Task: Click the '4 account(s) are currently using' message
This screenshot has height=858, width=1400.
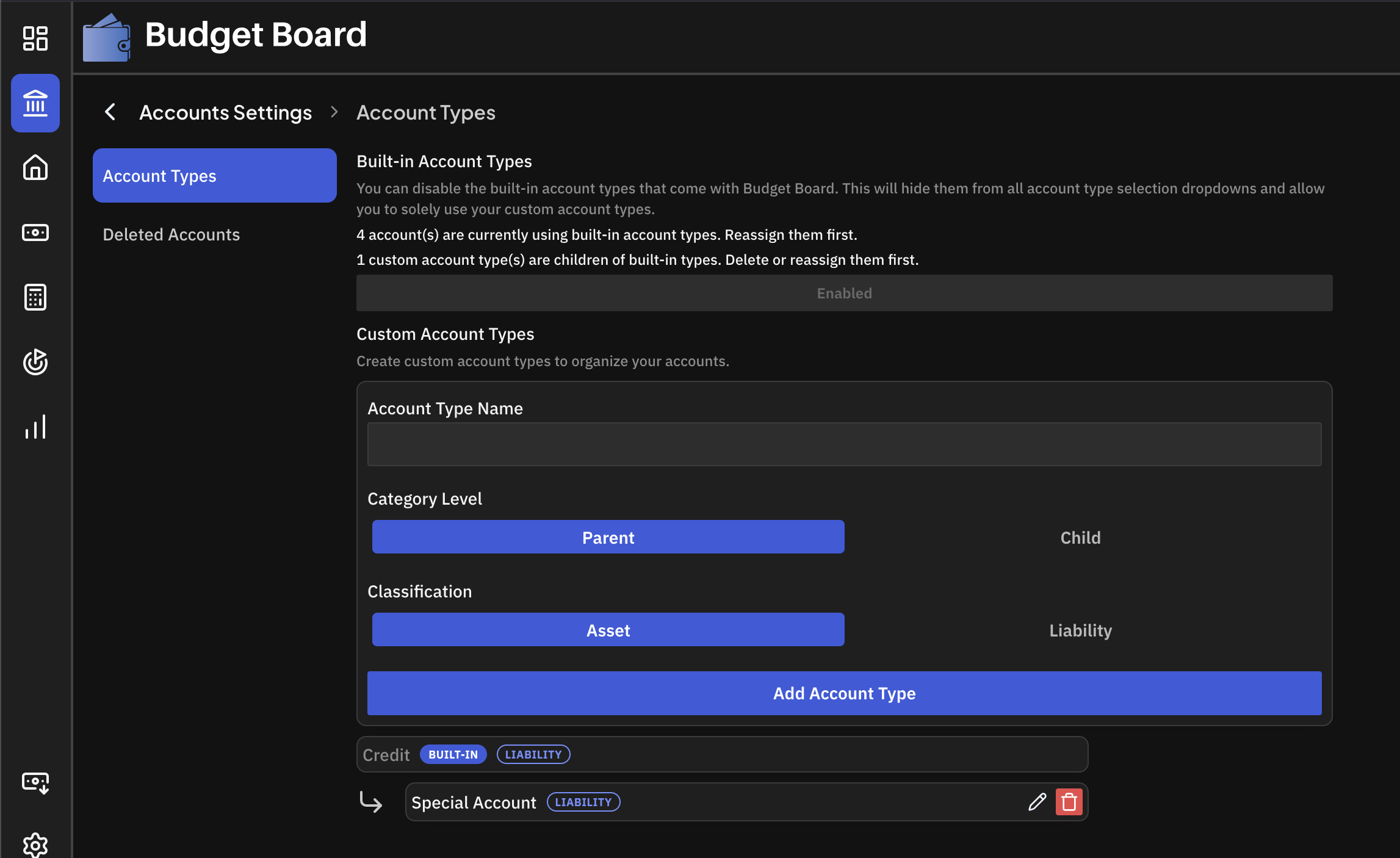Action: click(607, 235)
